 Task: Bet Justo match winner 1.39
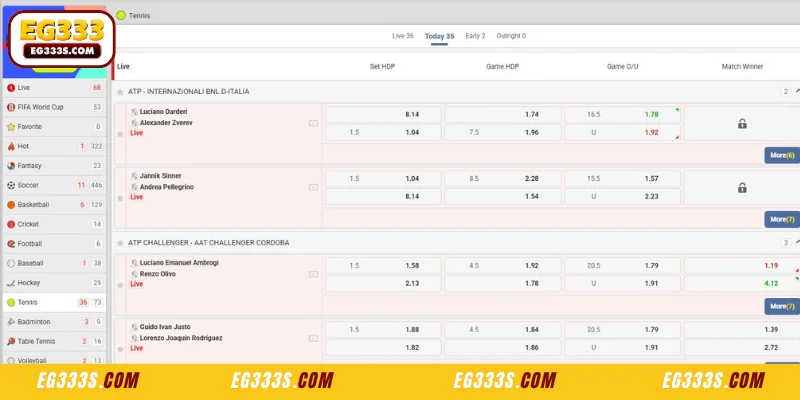click(x=742, y=330)
